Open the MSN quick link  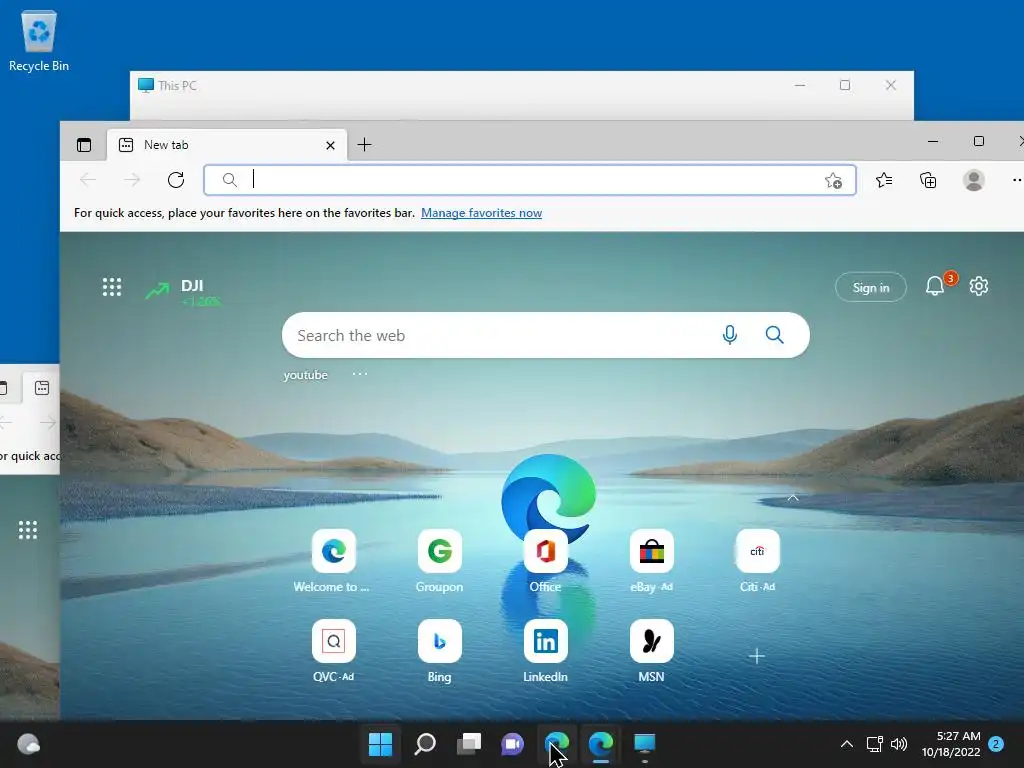651,651
